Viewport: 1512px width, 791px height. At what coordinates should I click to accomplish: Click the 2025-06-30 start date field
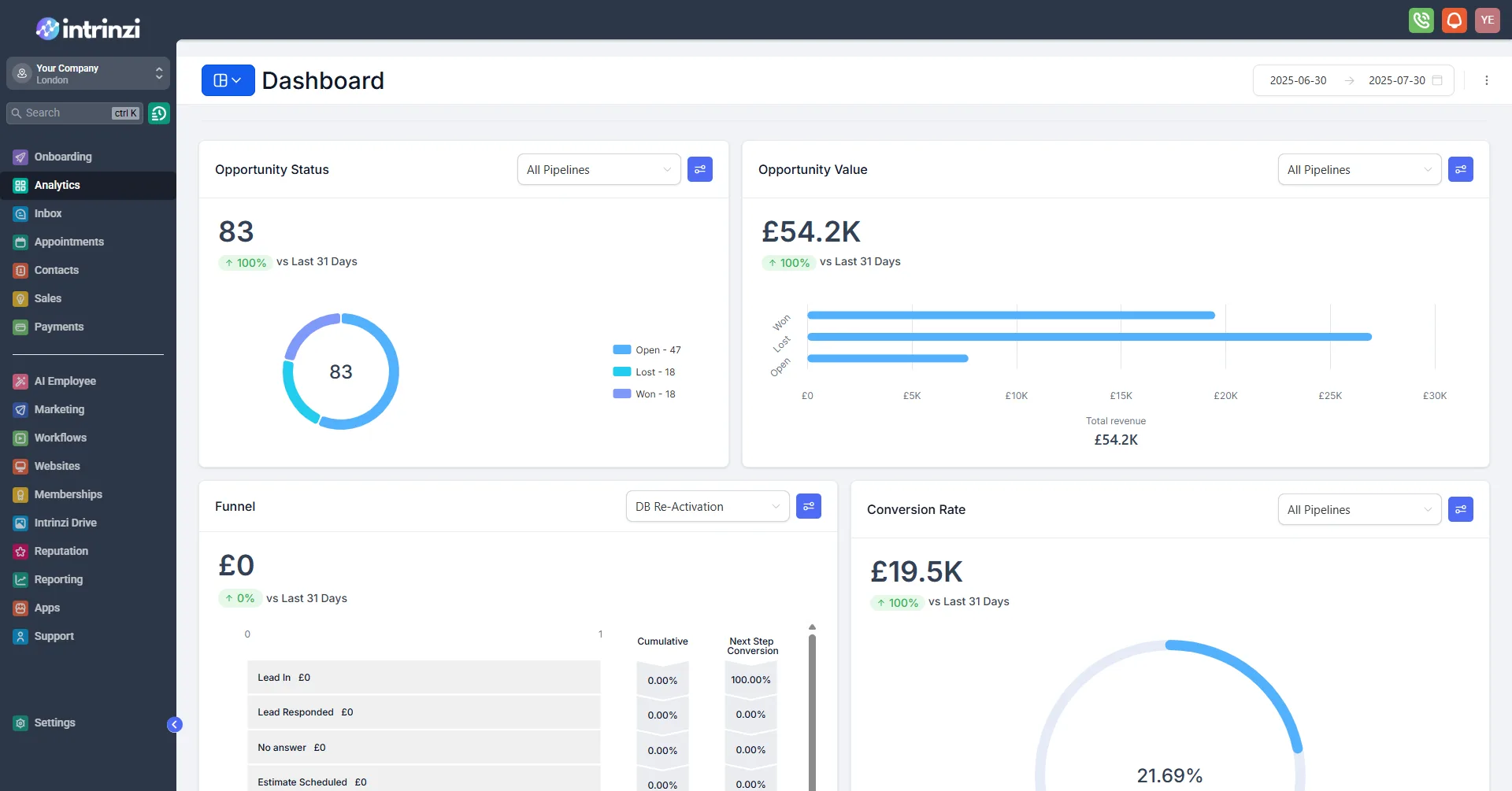[1297, 80]
